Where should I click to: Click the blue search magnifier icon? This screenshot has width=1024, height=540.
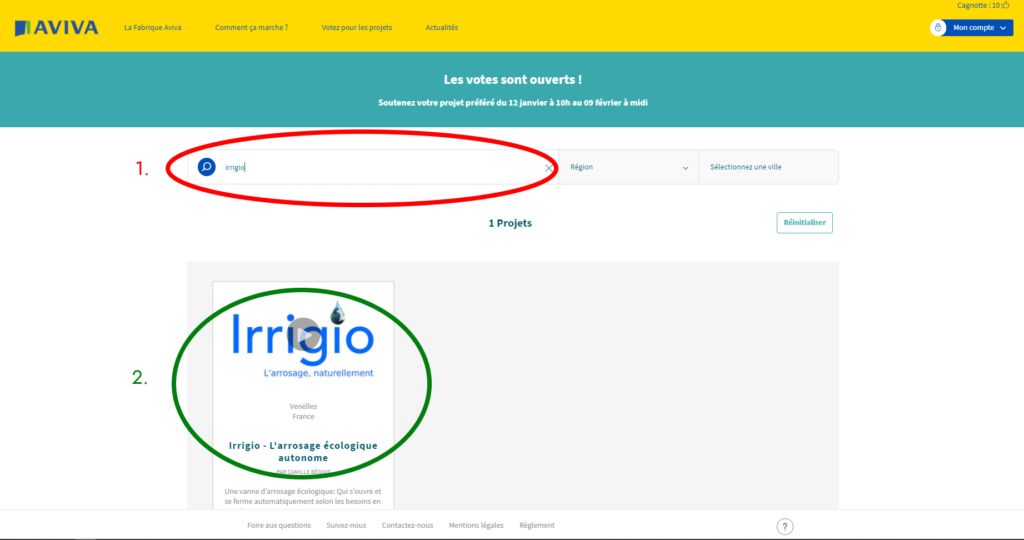206,167
